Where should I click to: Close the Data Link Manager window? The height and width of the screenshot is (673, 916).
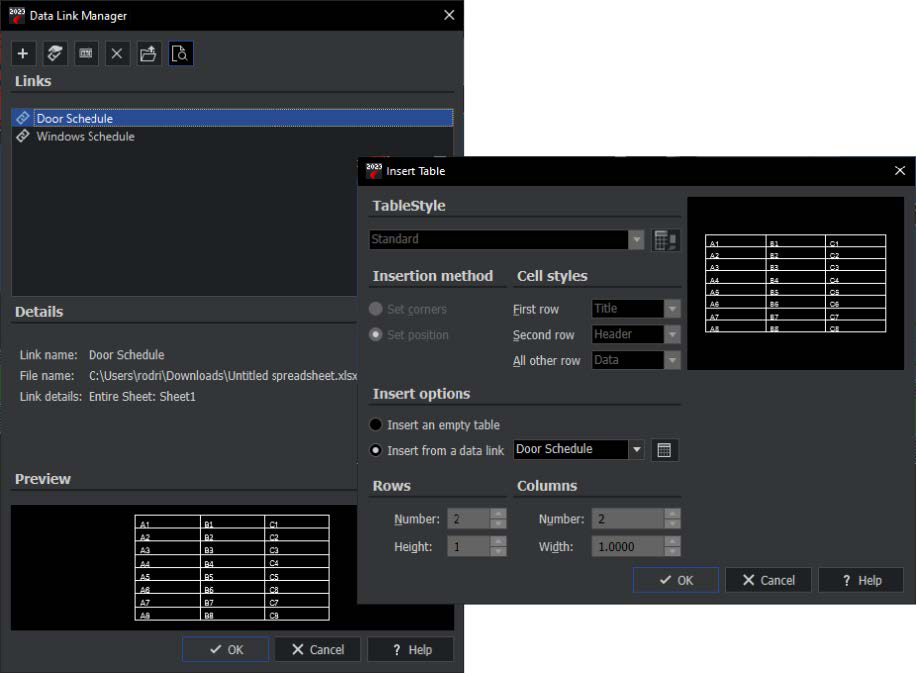[449, 15]
